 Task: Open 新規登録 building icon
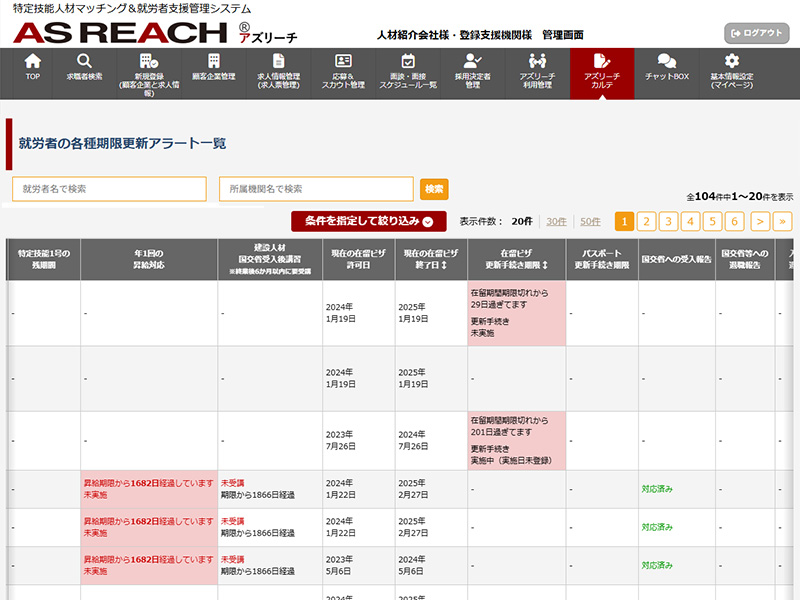coord(149,61)
